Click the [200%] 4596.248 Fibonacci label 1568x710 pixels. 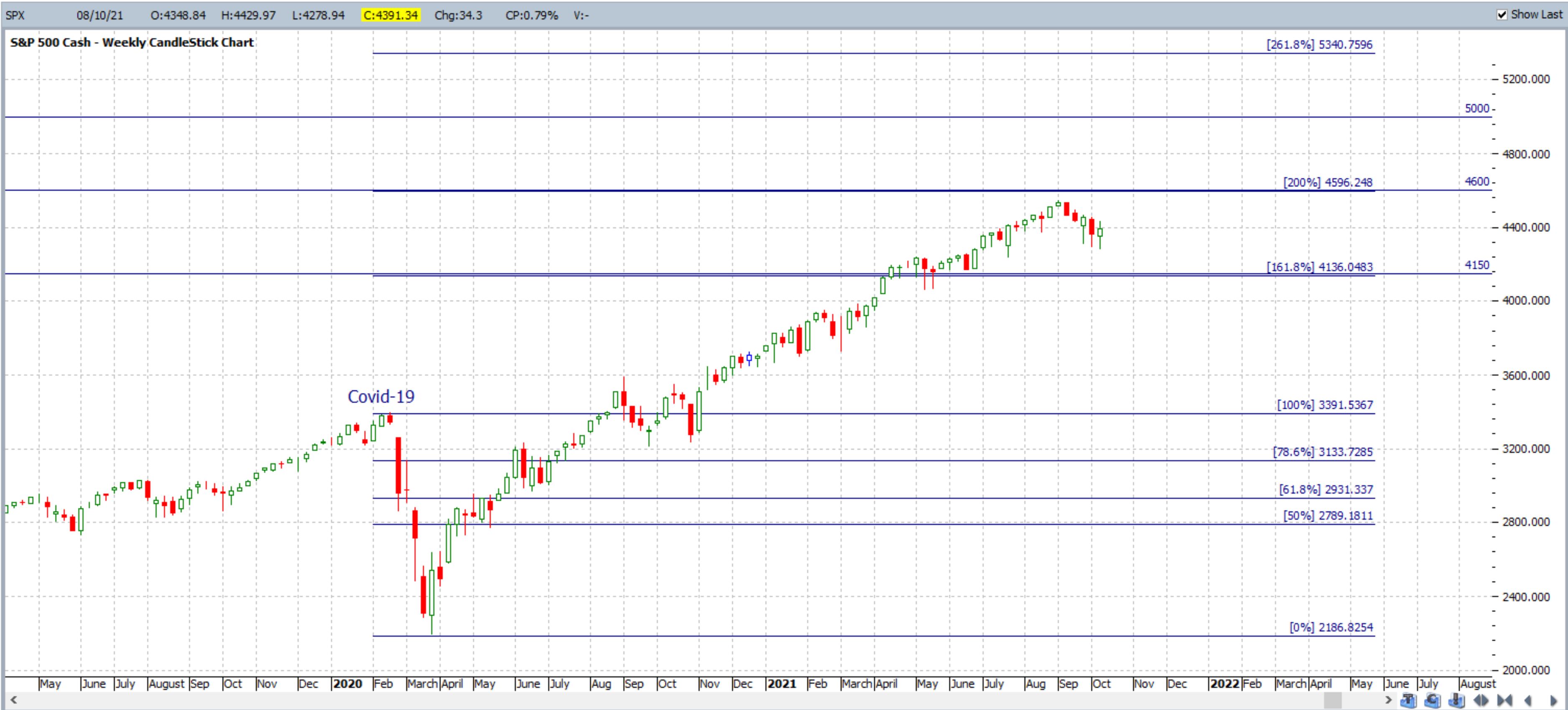click(1328, 183)
